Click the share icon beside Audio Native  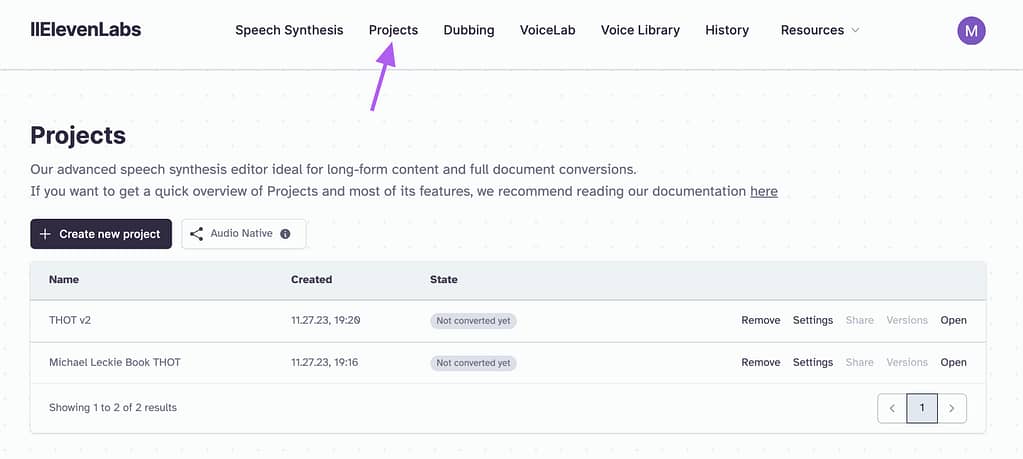[196, 234]
